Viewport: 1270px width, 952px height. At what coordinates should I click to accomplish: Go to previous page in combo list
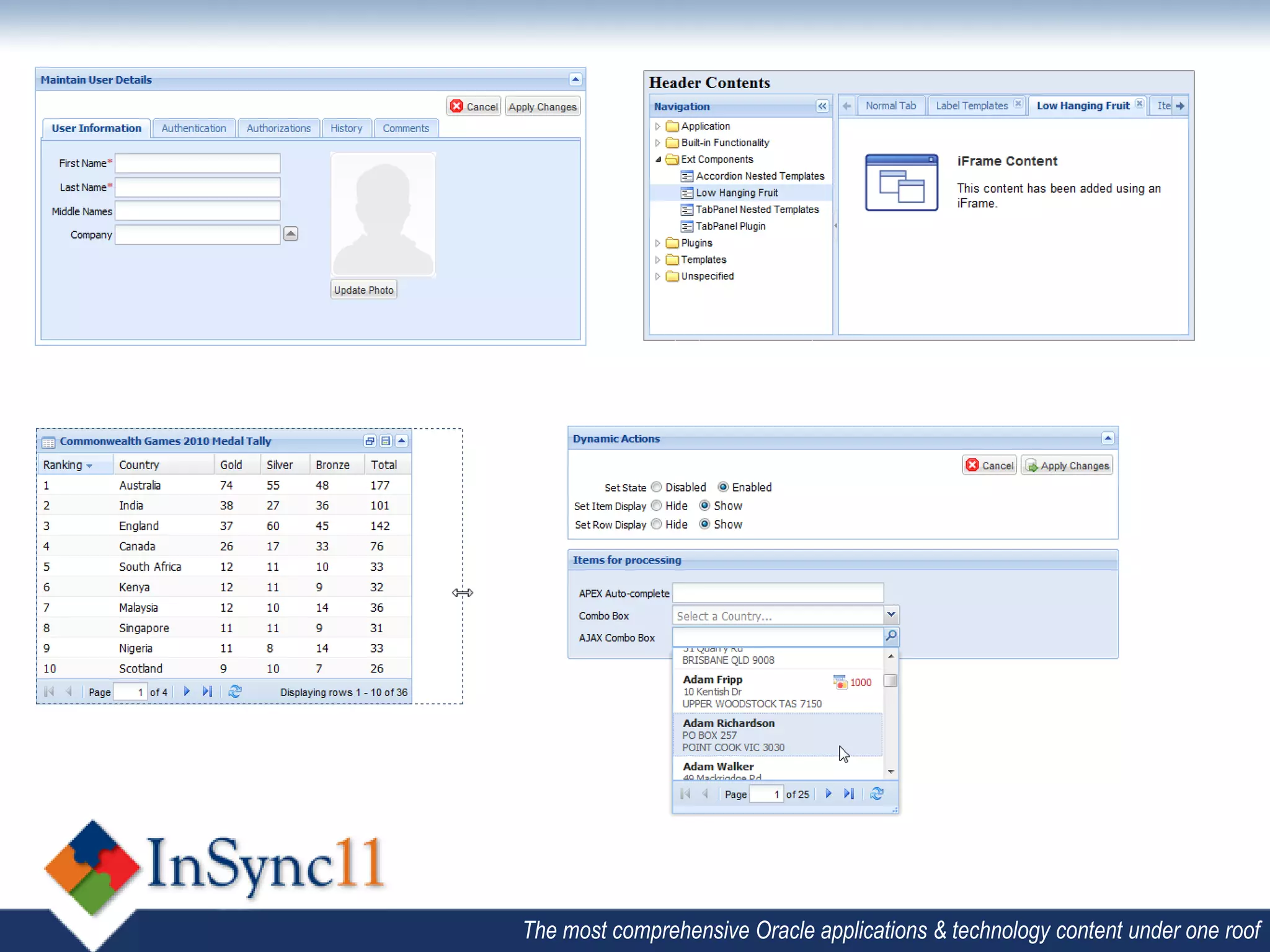point(705,794)
